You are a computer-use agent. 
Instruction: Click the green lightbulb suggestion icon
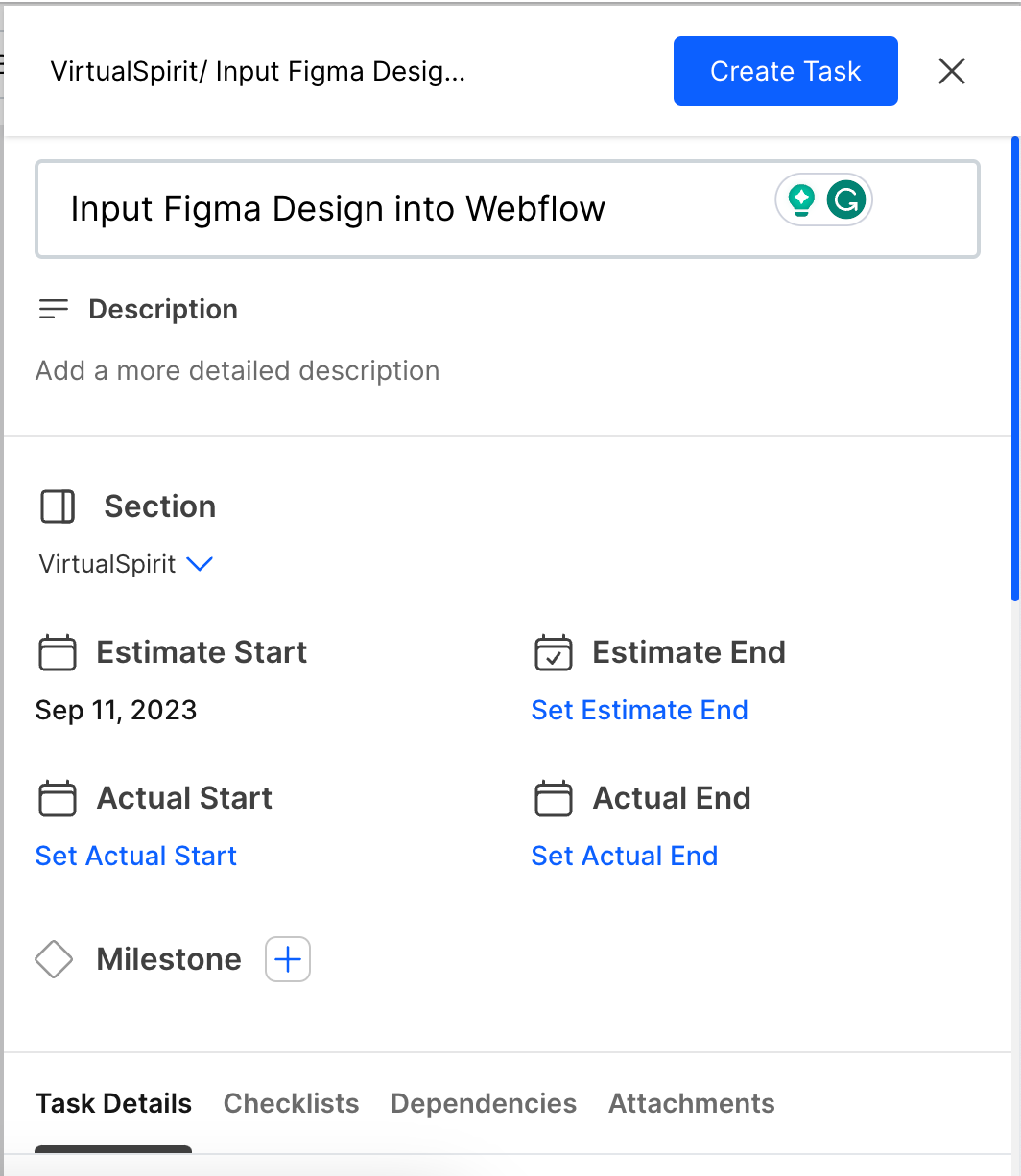click(x=801, y=200)
